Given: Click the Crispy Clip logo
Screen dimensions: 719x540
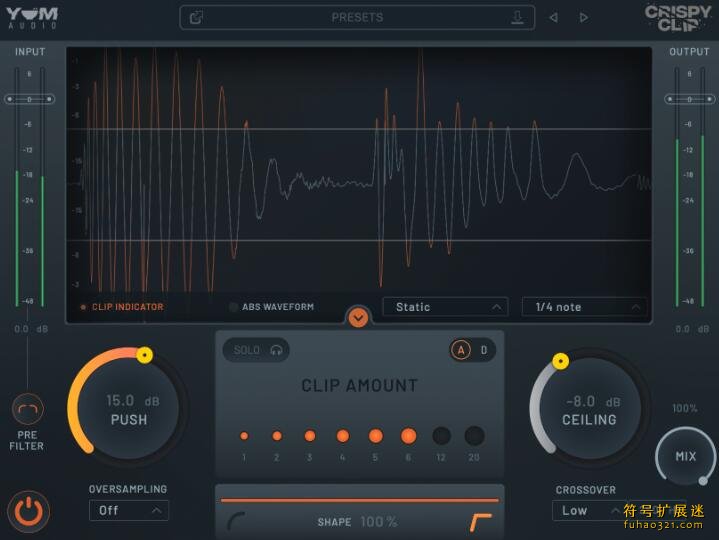Looking at the screenshot, I should click(x=678, y=18).
